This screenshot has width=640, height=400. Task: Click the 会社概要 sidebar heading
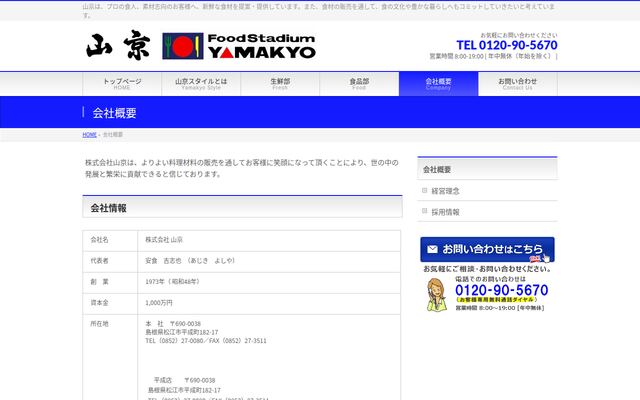(x=487, y=169)
